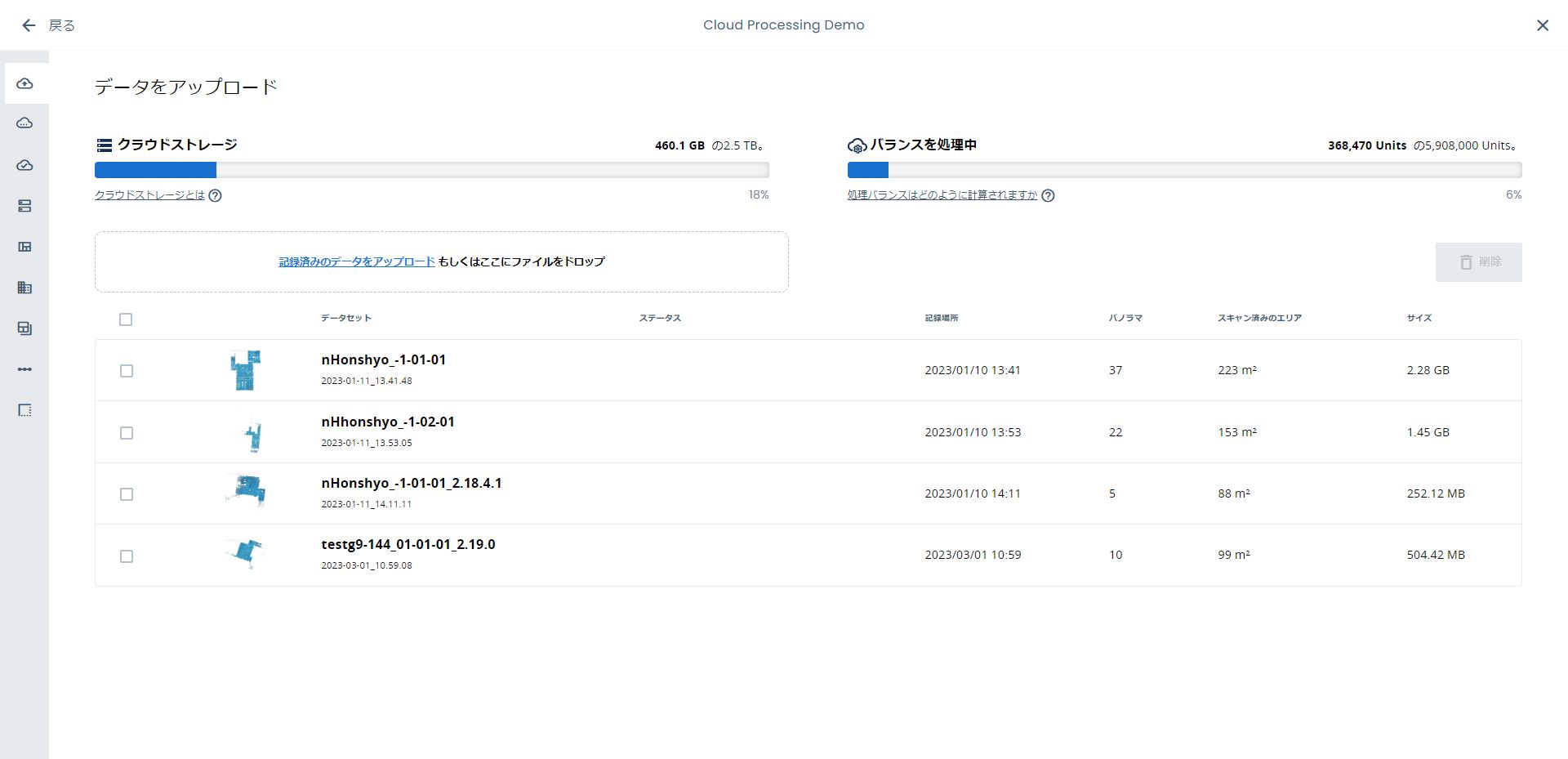Viewport: 1568px width, 759px height.
Task: Click the 368,470 Units balance value
Action: [x=1367, y=145]
